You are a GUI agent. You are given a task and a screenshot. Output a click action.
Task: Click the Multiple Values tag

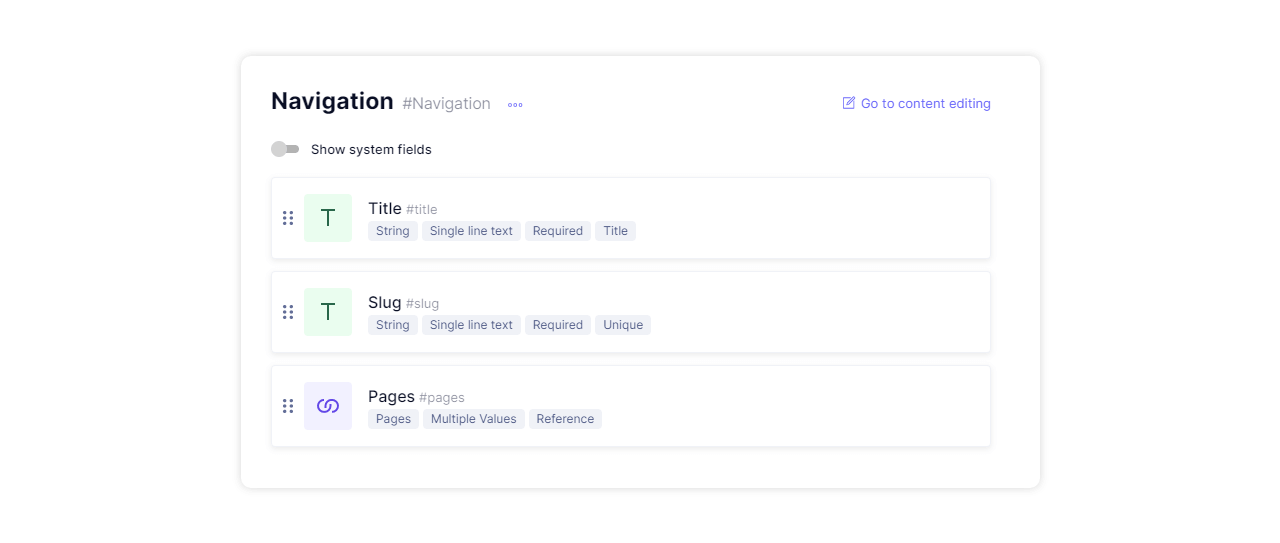474,419
